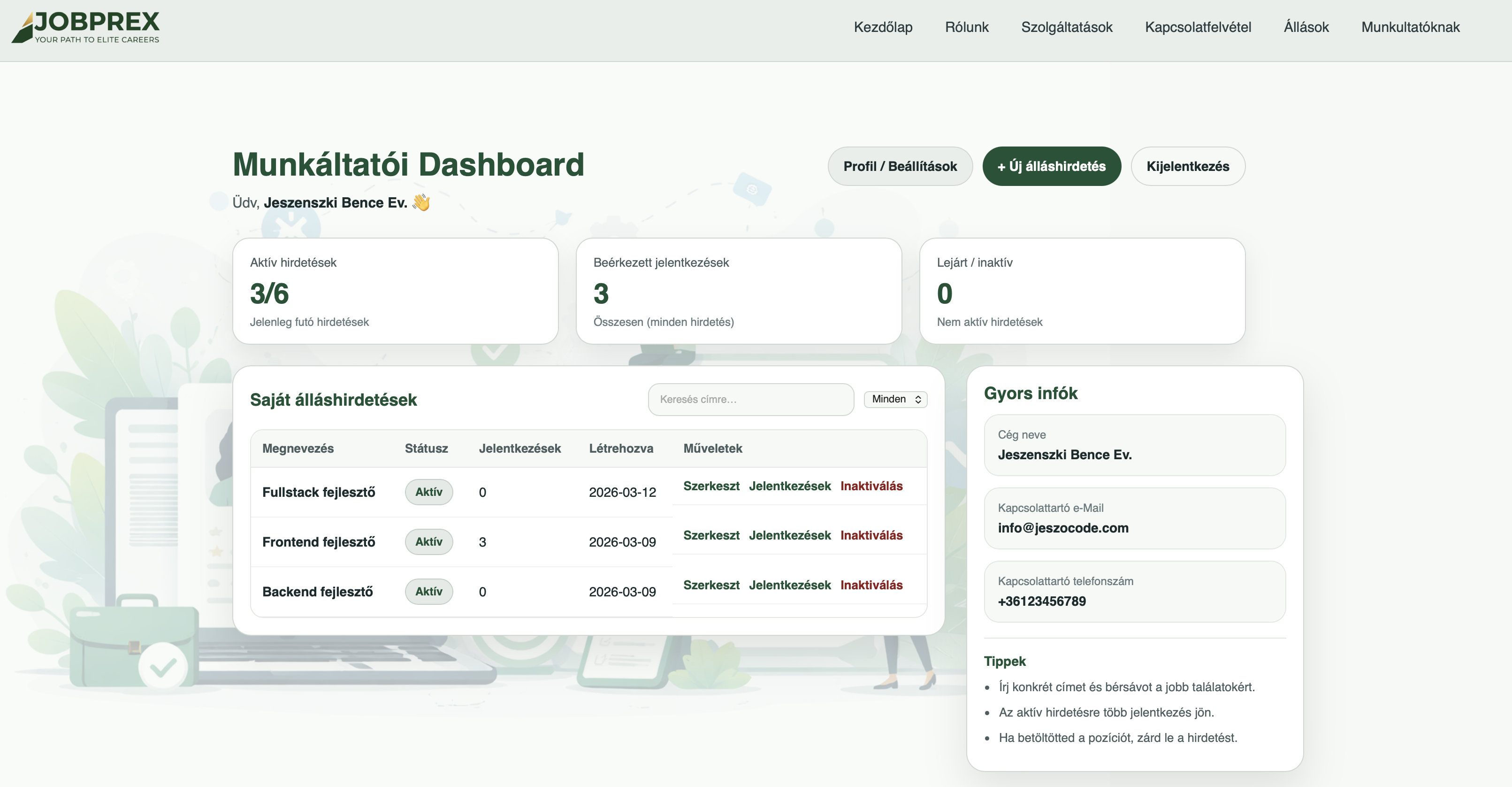Open Profil / Beállítások
This screenshot has width=1512, height=787.
click(x=900, y=166)
